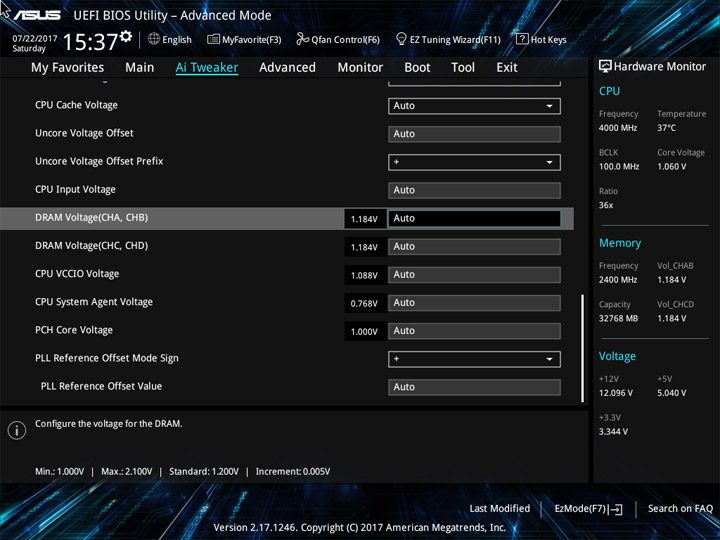Viewport: 720px width, 540px height.
Task: Open MyFavorite(F3) text label
Action: (x=252, y=40)
